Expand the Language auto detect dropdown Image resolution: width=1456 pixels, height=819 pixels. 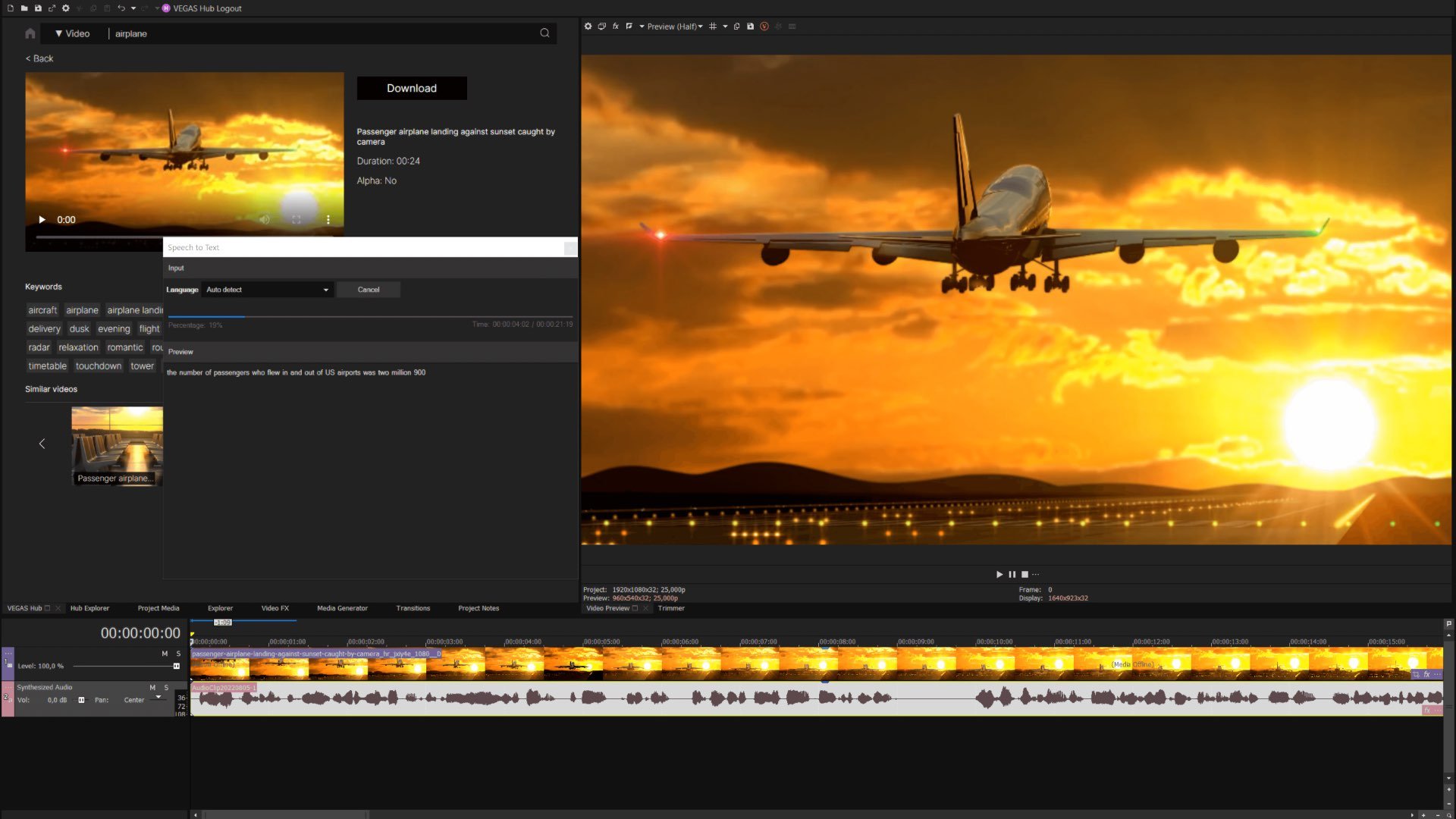click(x=324, y=289)
